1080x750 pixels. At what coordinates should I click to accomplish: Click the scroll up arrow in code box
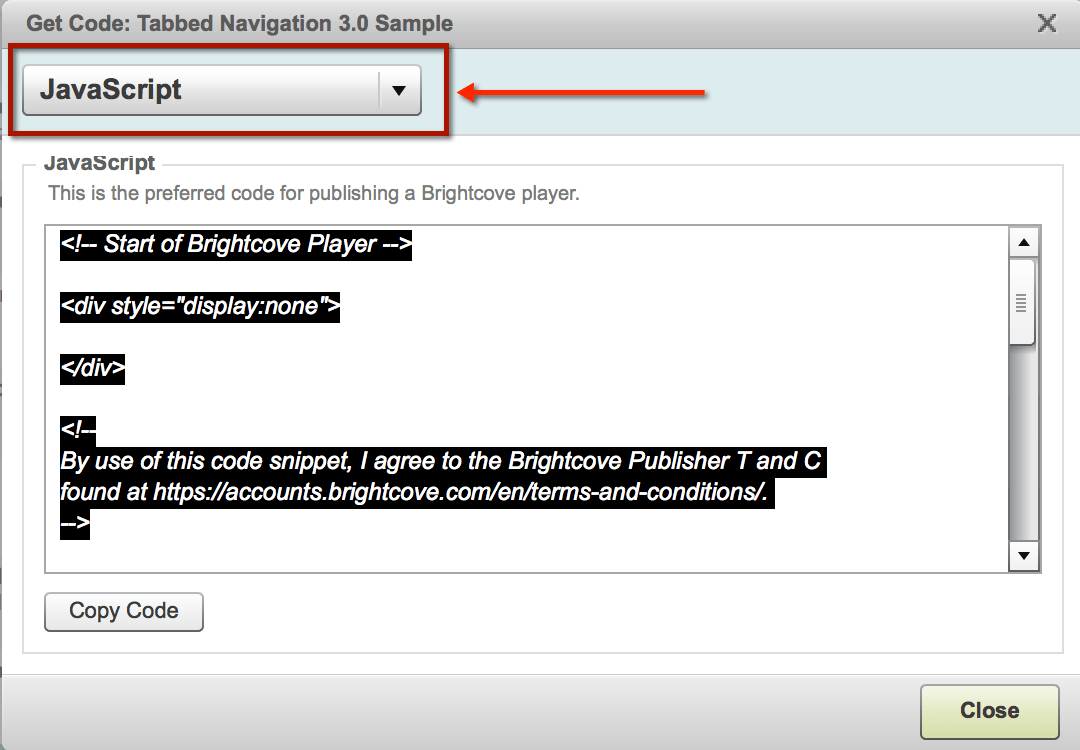click(x=1024, y=242)
